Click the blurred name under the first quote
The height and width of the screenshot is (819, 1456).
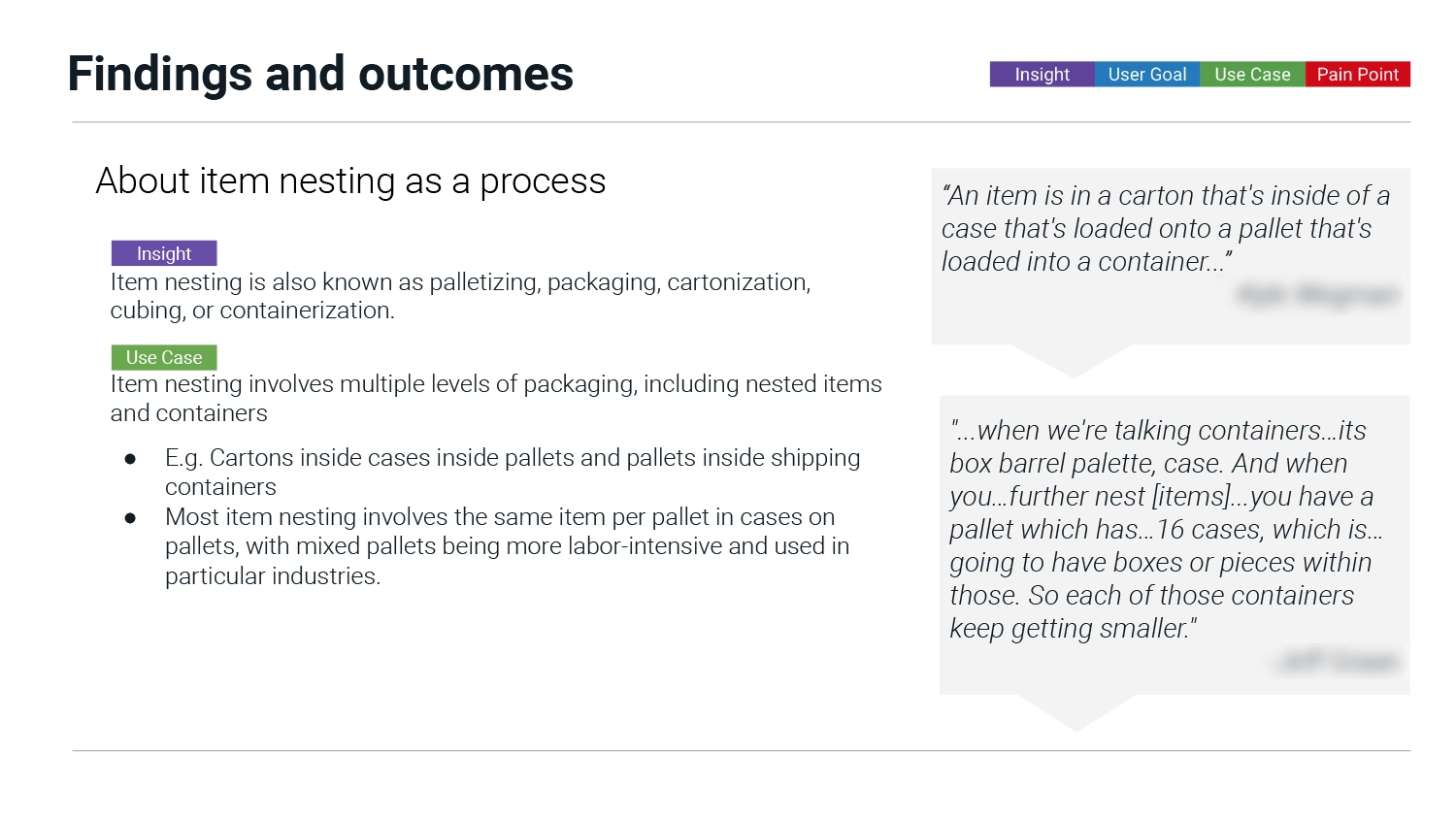[1318, 295]
